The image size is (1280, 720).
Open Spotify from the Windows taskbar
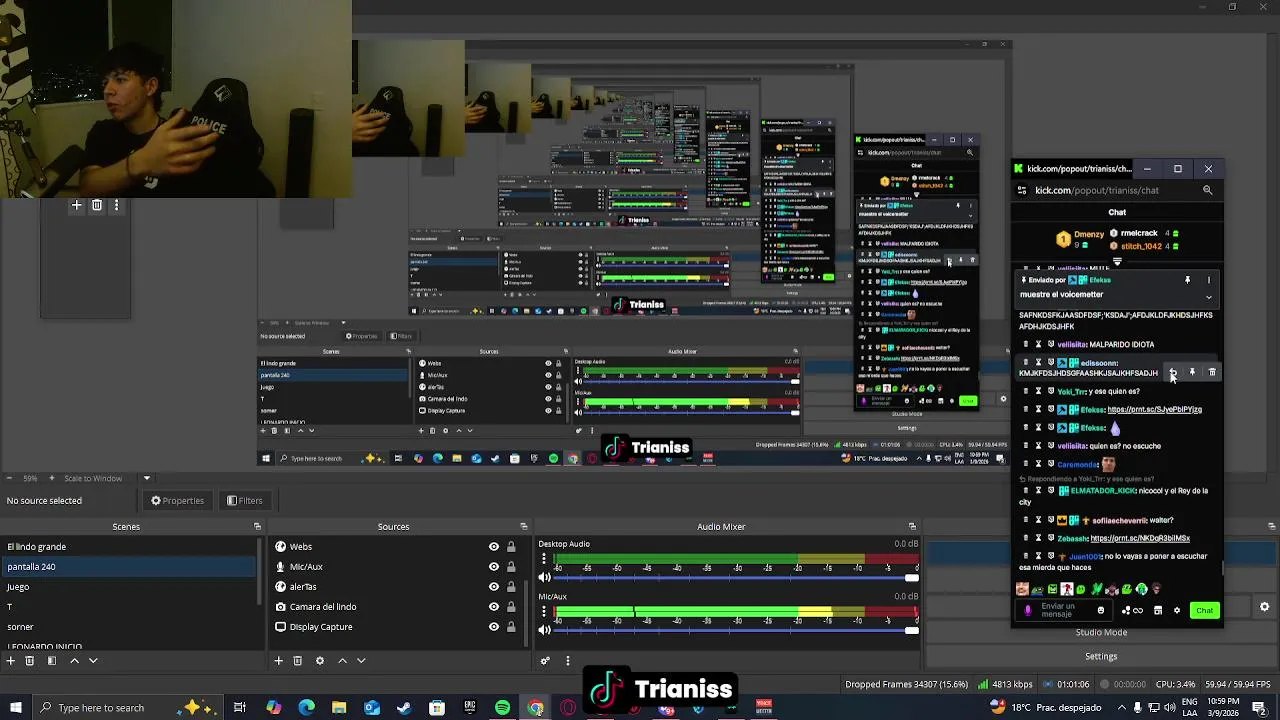pyautogui.click(x=502, y=708)
